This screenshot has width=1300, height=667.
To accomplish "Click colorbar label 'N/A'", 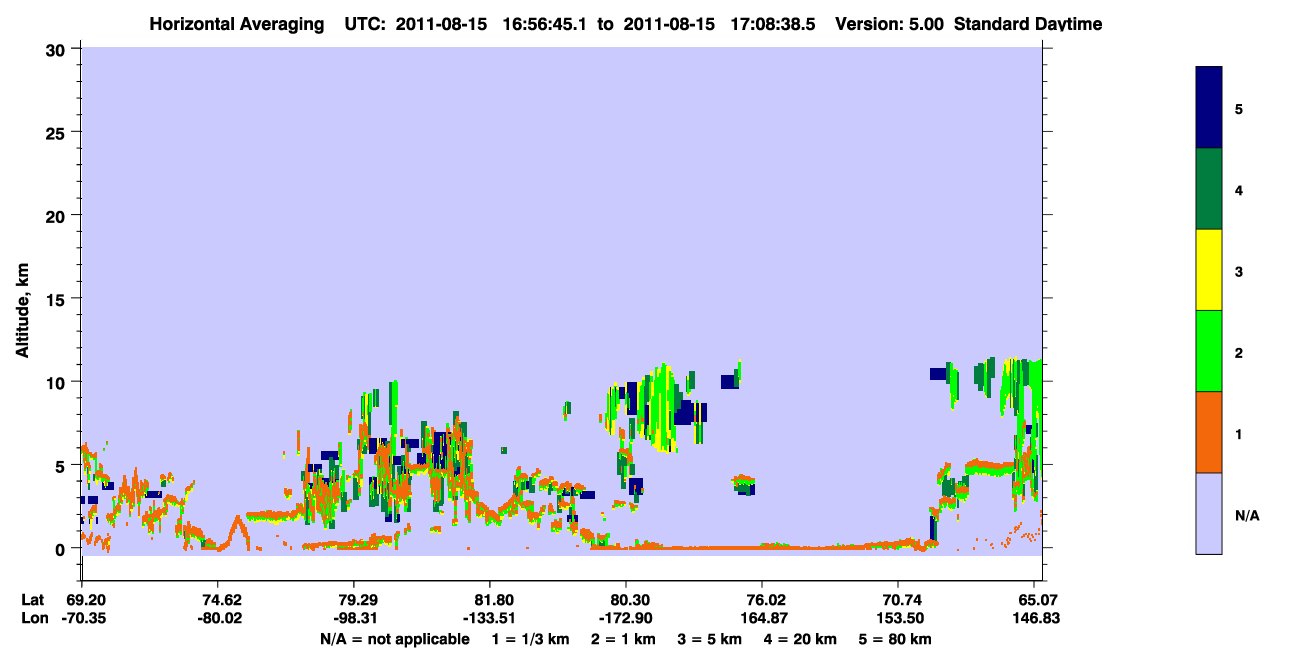I will click(x=1246, y=515).
